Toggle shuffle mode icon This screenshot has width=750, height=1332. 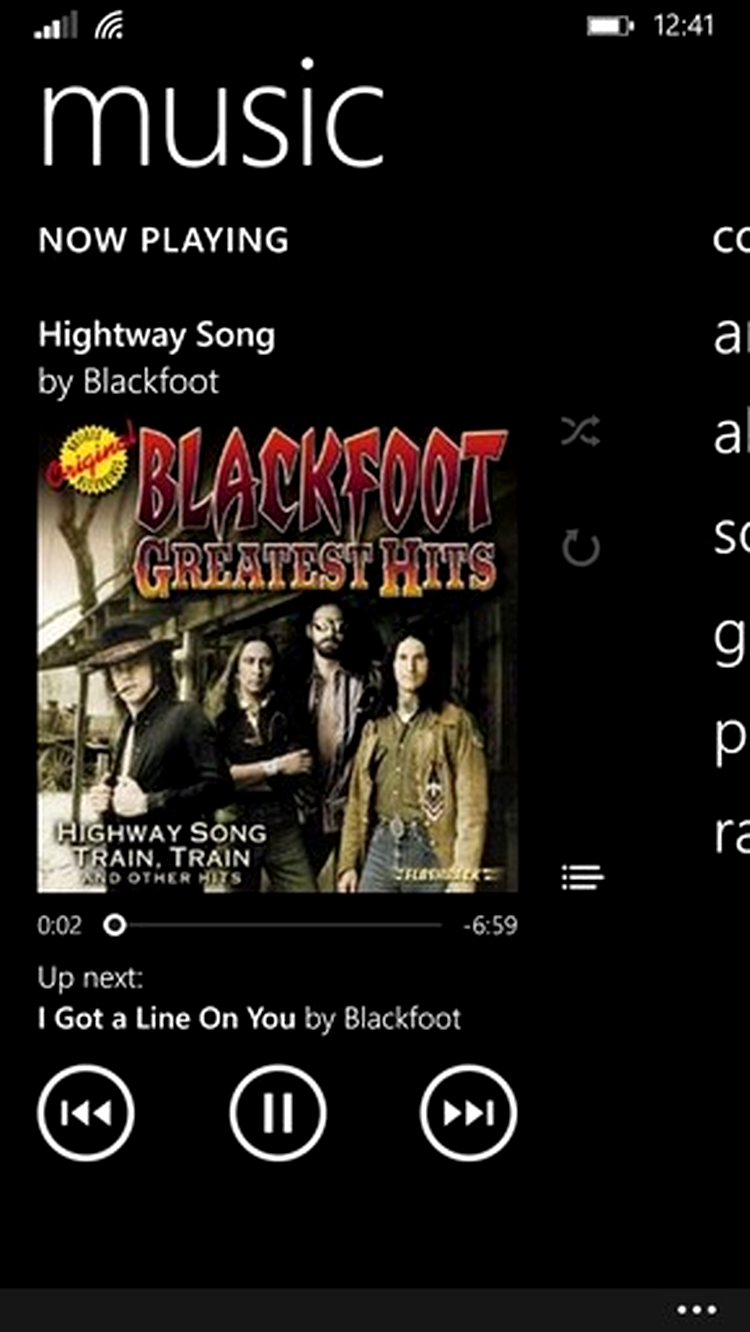[581, 433]
